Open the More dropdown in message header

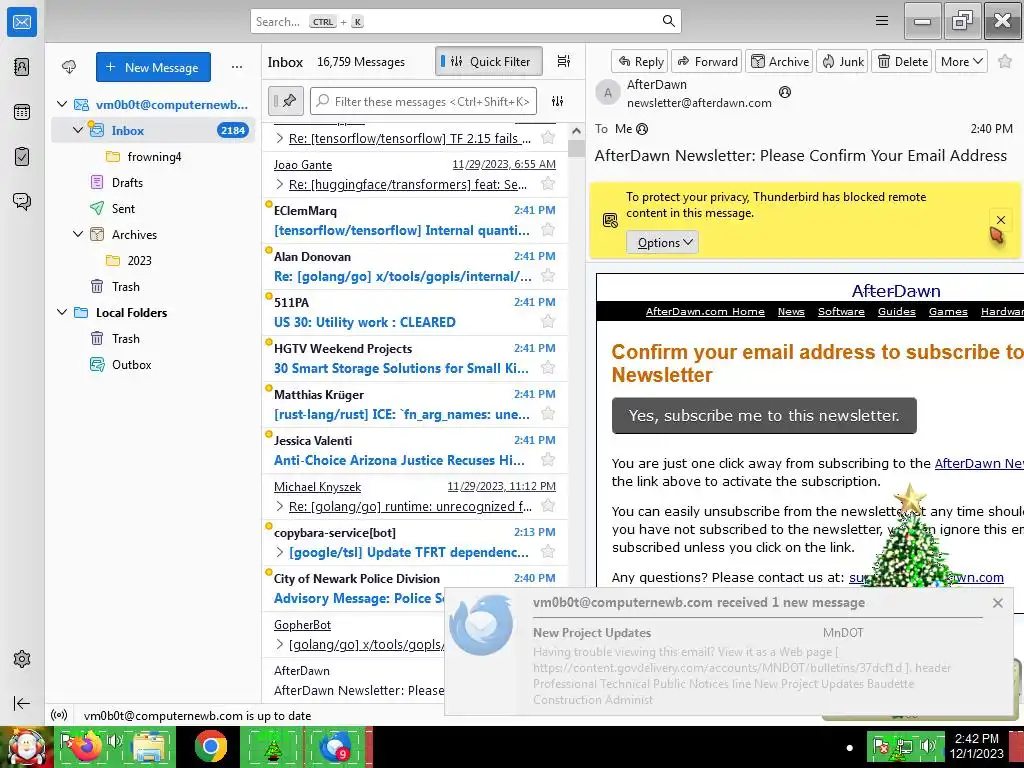coord(961,61)
